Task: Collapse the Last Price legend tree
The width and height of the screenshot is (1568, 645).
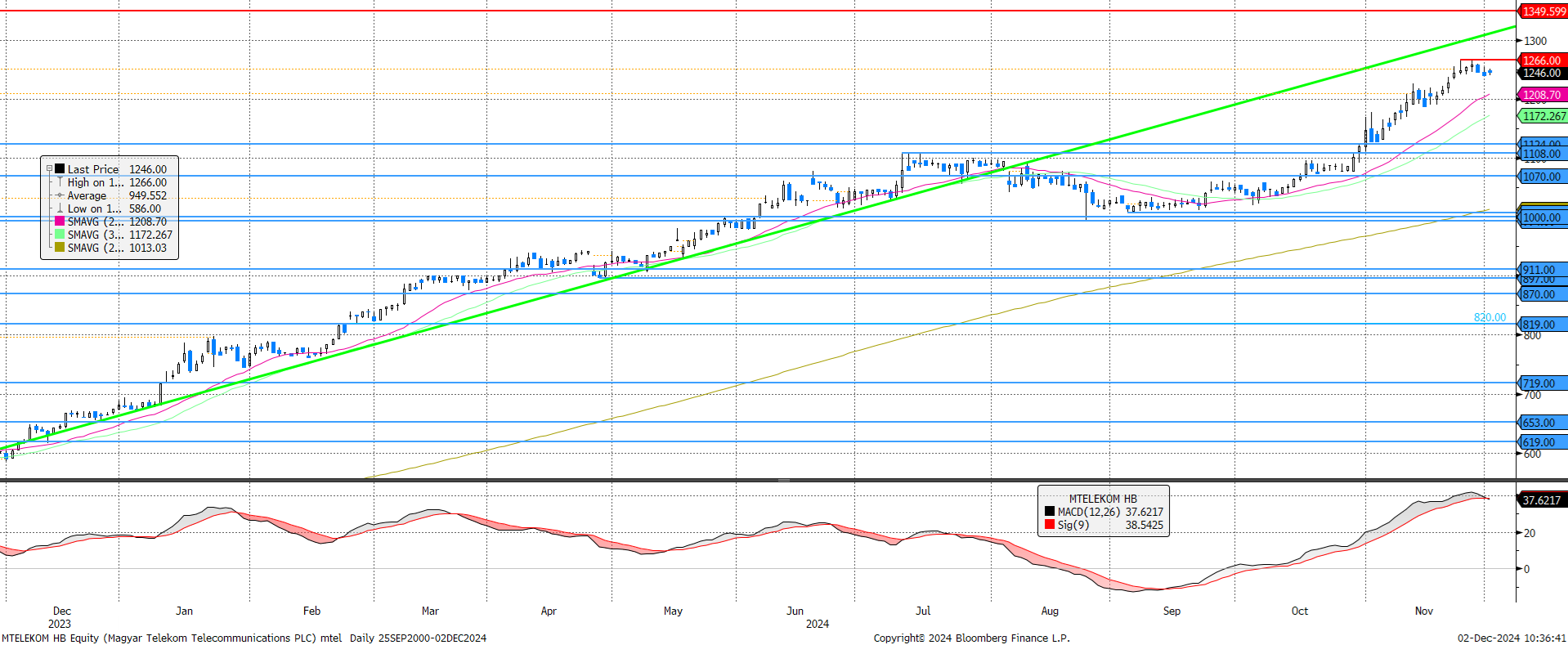Action: [x=49, y=169]
